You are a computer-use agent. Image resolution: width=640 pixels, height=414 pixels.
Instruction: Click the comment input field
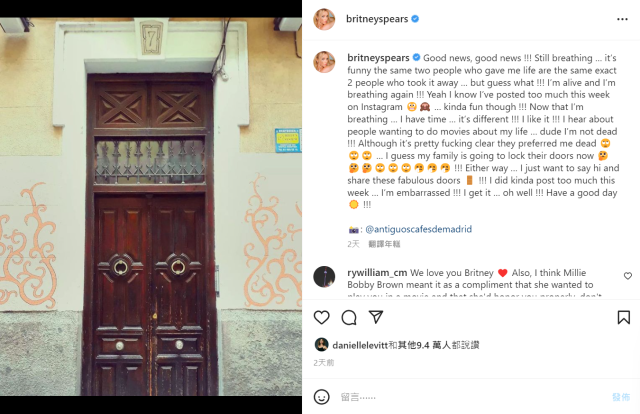471,397
